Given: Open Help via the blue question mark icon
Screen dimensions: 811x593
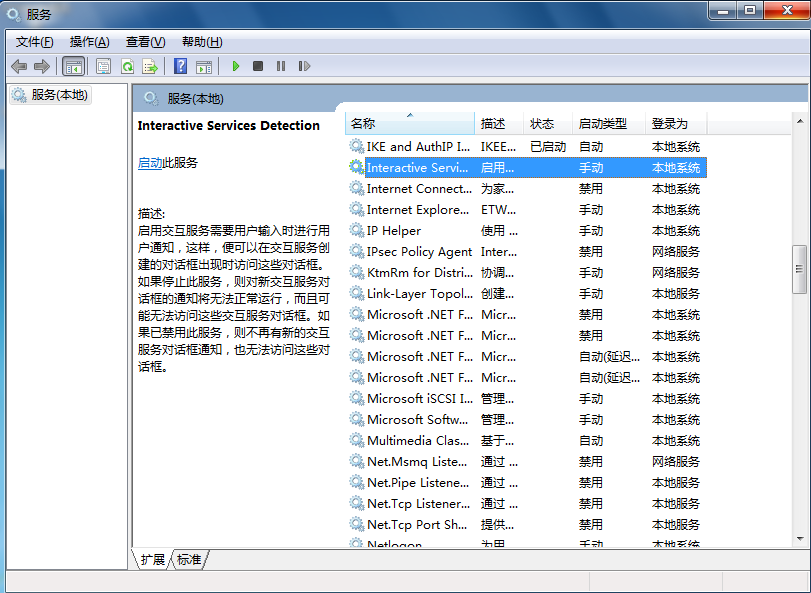Looking at the screenshot, I should pyautogui.click(x=181, y=65).
